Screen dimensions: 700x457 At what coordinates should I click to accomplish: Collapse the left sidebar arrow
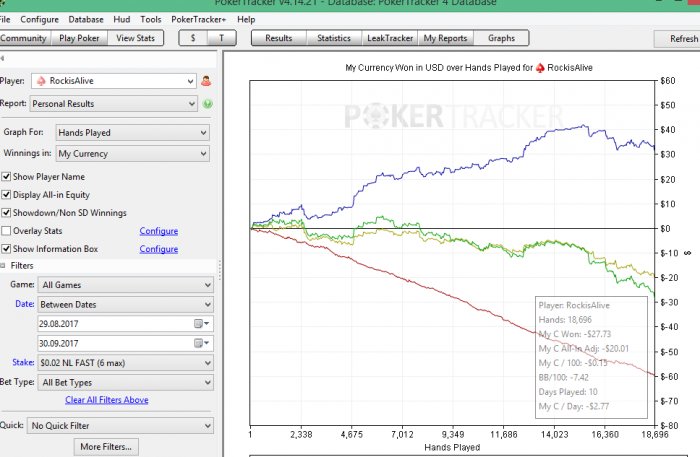point(2,58)
